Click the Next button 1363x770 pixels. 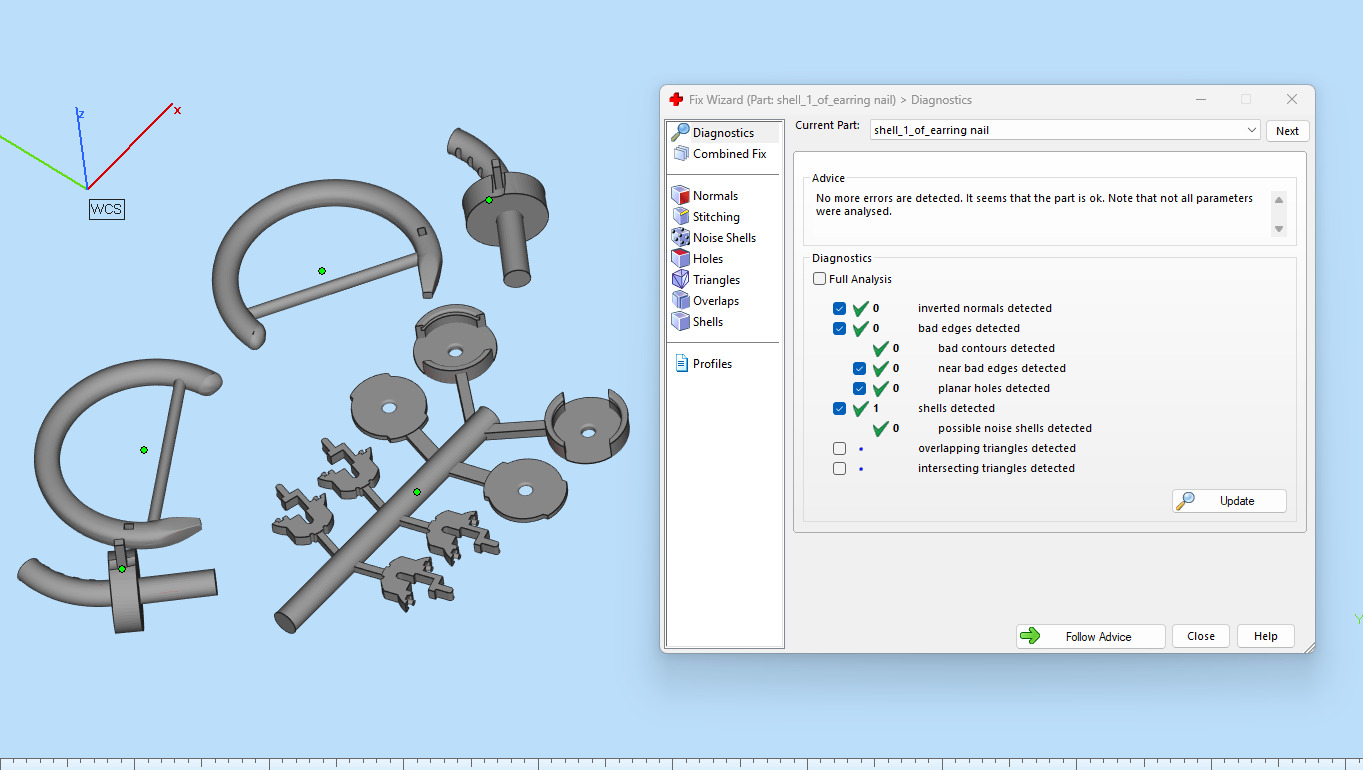[1287, 131]
